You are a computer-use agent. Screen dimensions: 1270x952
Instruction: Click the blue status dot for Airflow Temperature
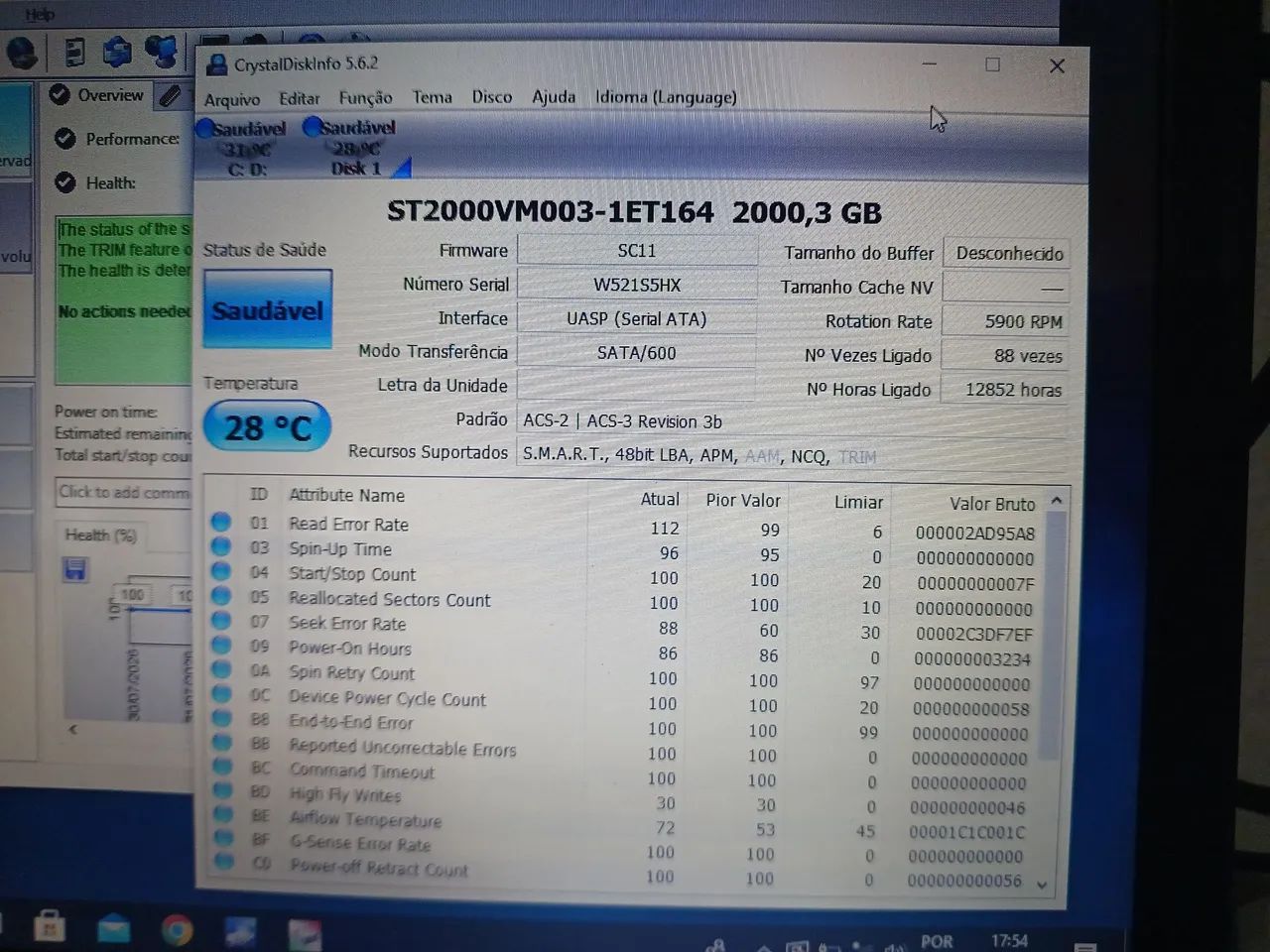[222, 814]
